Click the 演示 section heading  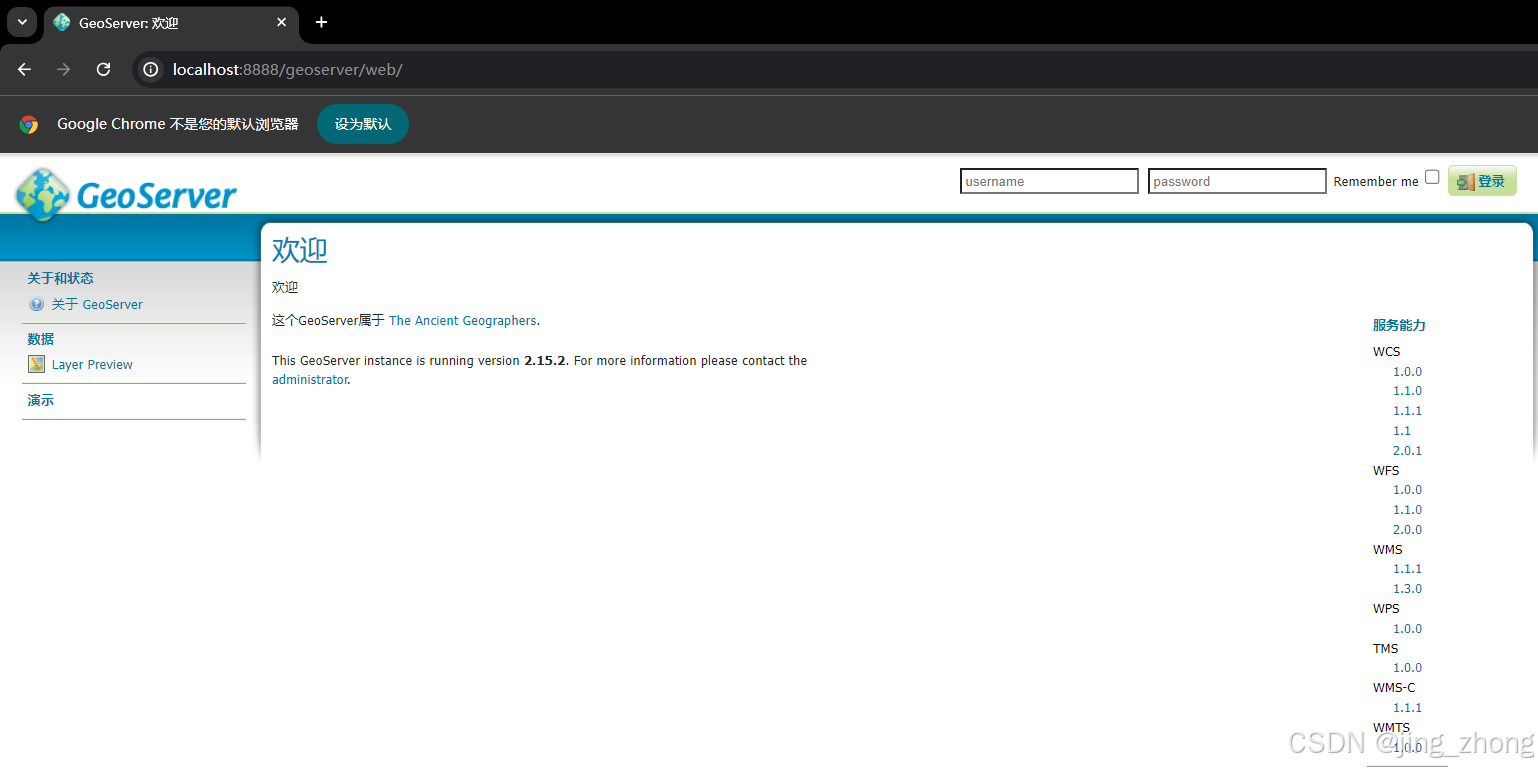(x=41, y=400)
